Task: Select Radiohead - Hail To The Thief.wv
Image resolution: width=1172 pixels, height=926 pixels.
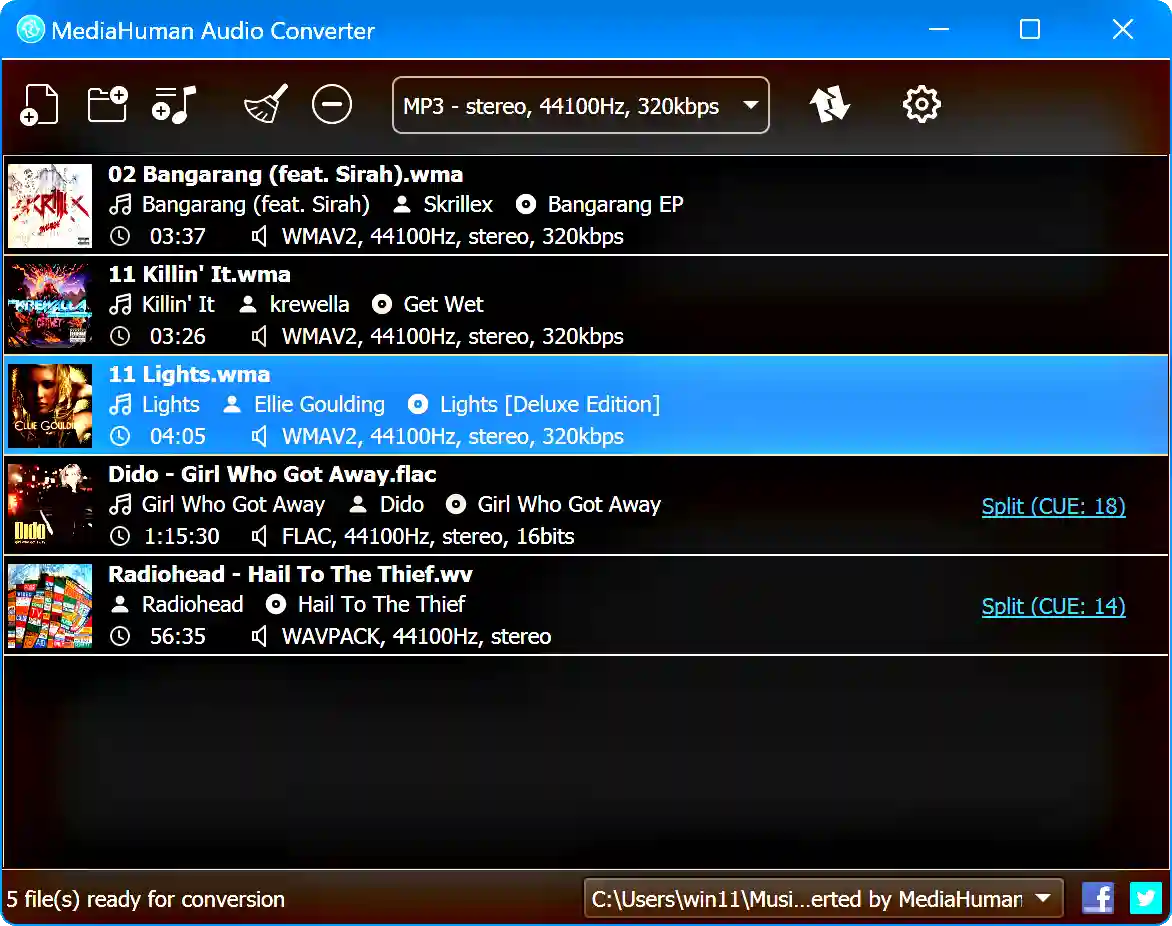Action: click(586, 606)
